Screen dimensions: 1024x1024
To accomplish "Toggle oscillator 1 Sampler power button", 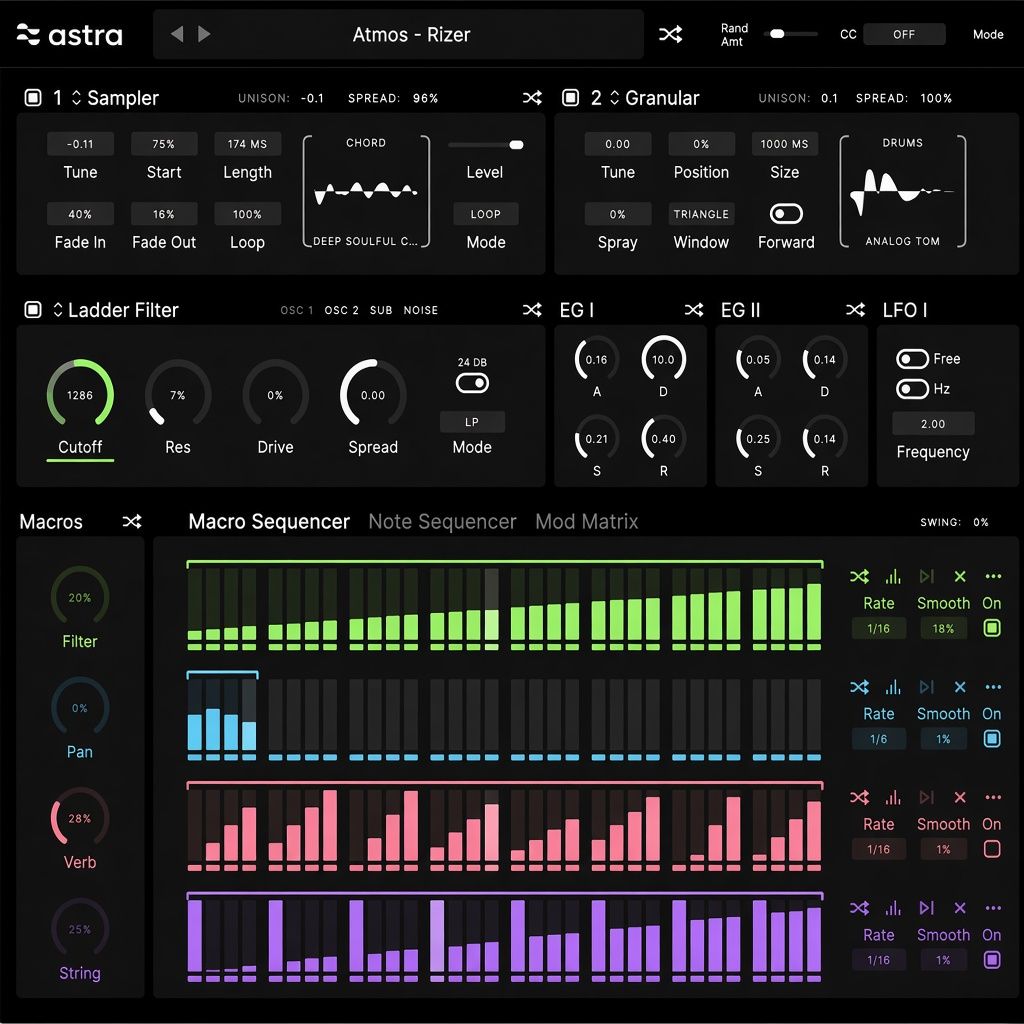I will pyautogui.click(x=33, y=98).
